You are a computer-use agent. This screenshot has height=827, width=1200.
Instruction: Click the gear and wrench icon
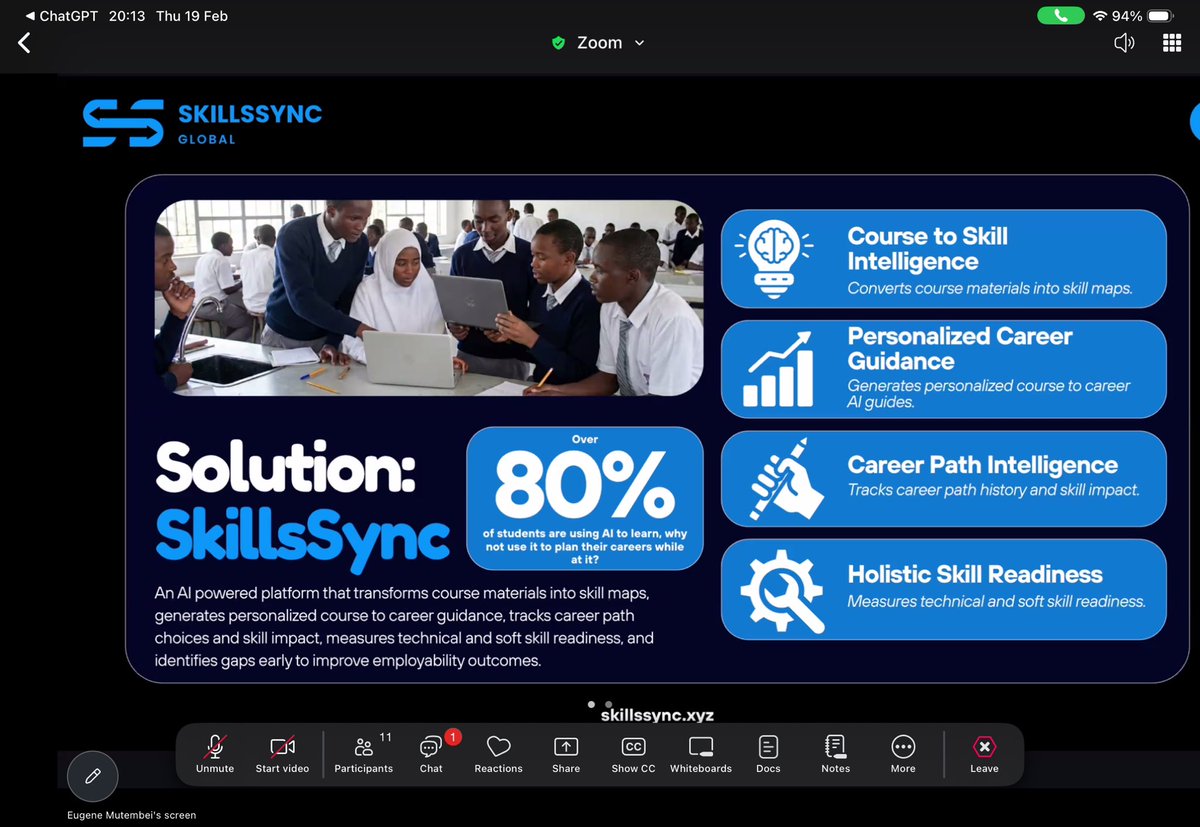pos(782,590)
